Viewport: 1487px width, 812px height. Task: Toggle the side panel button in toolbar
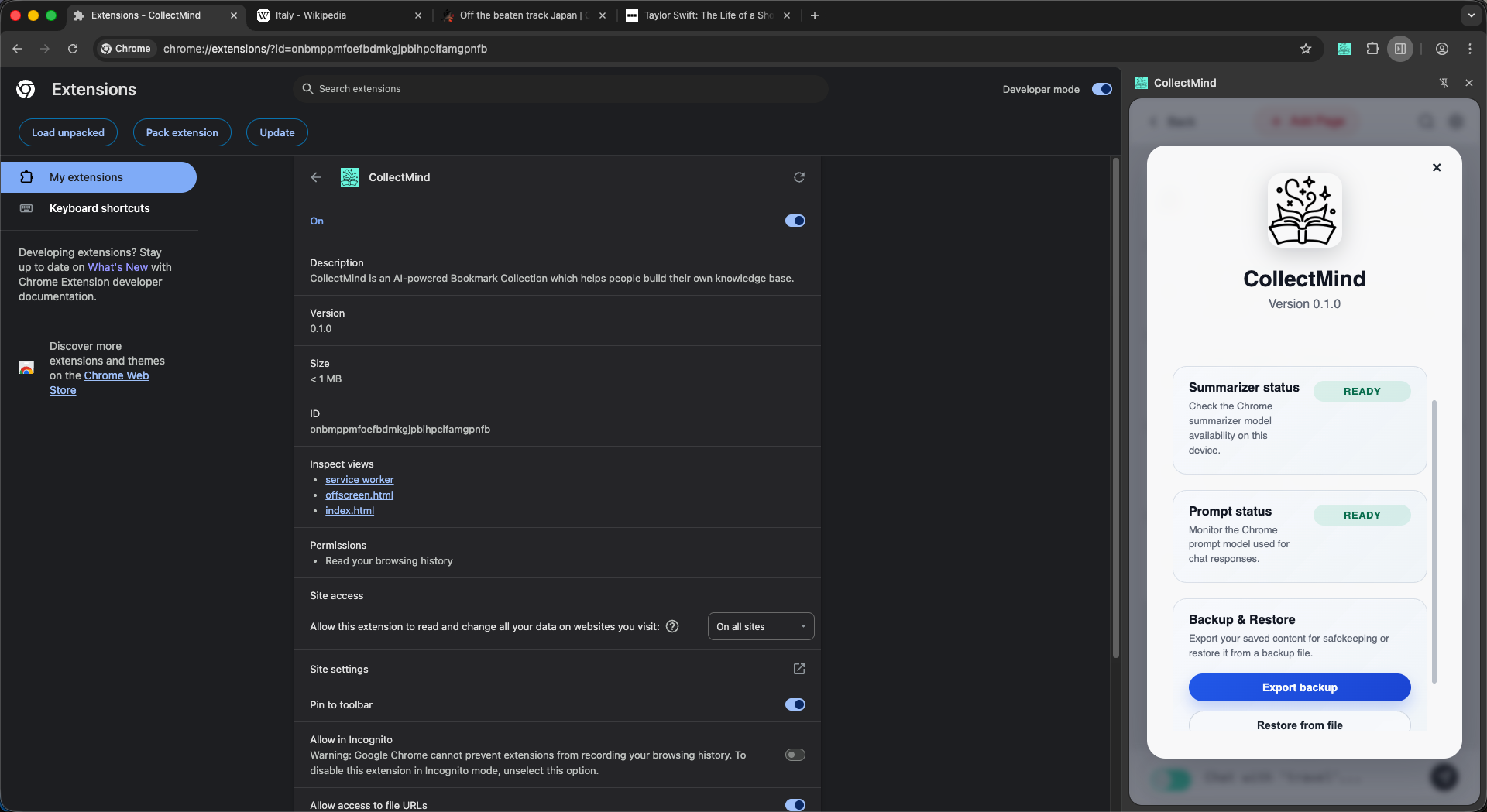(1400, 49)
